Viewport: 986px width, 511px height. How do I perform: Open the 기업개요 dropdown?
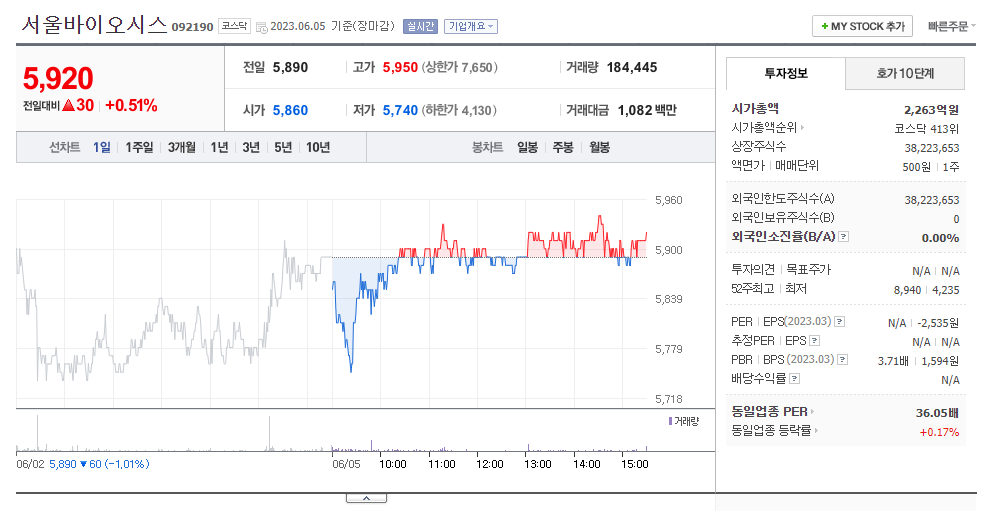click(471, 26)
